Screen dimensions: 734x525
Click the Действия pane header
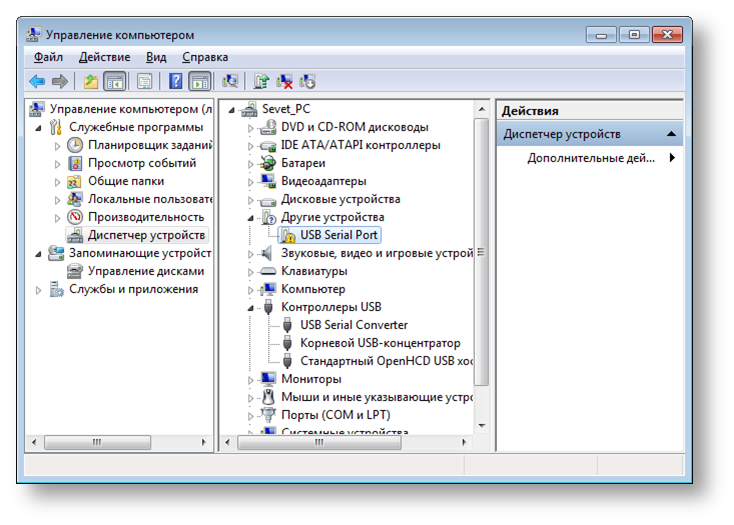tap(590, 111)
